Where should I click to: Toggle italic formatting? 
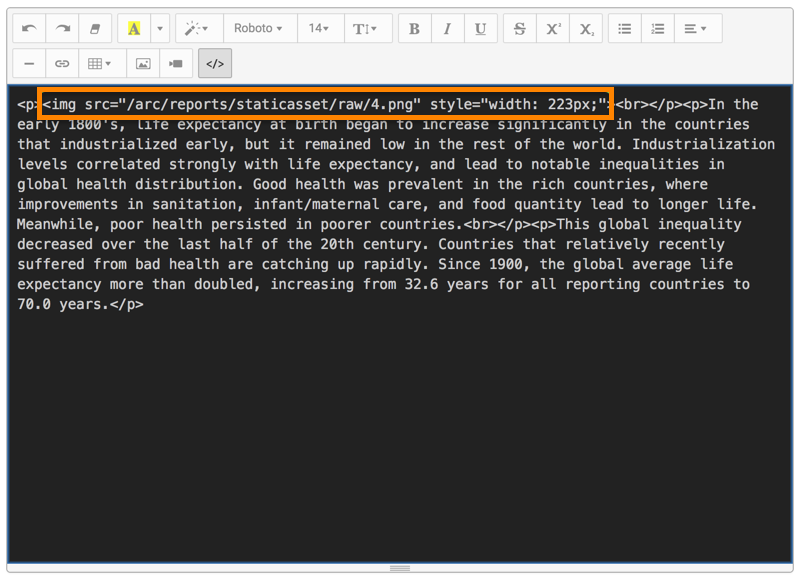(x=447, y=29)
